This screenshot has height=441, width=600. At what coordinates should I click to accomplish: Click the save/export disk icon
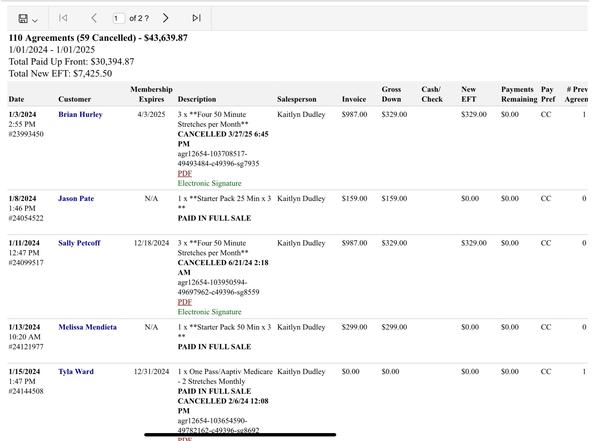[x=23, y=18]
